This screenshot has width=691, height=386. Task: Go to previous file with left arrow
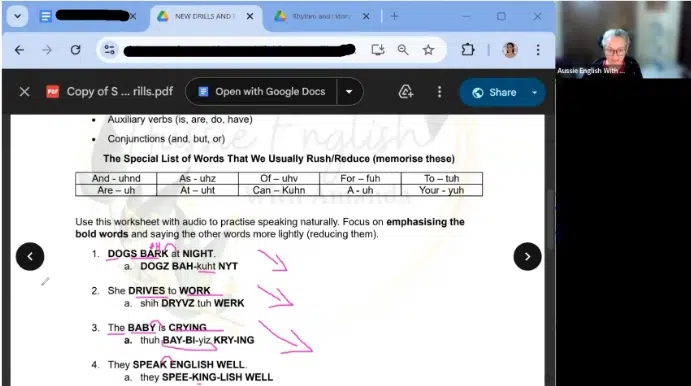(30, 256)
